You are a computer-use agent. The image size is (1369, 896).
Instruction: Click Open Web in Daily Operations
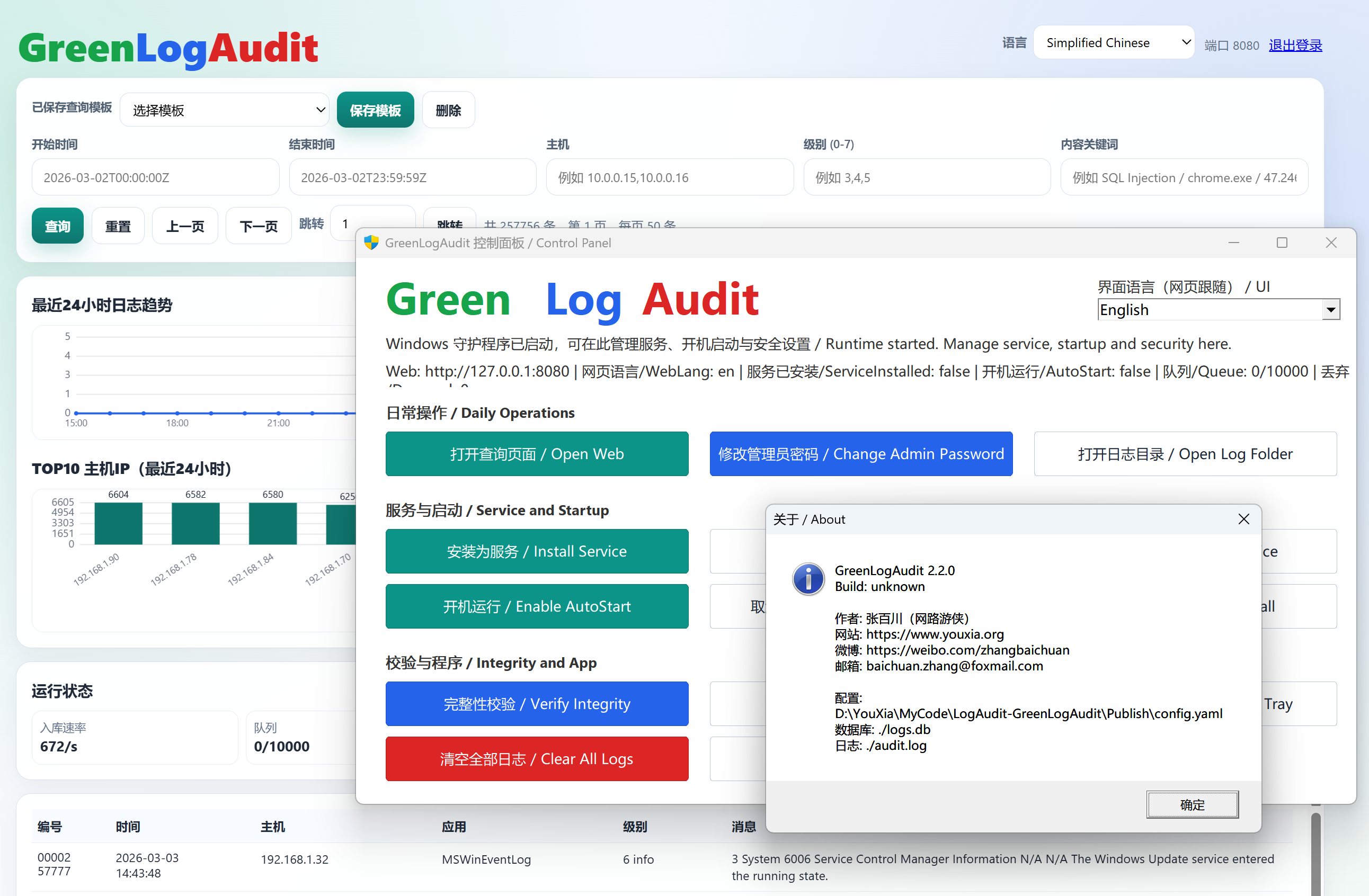(x=537, y=454)
